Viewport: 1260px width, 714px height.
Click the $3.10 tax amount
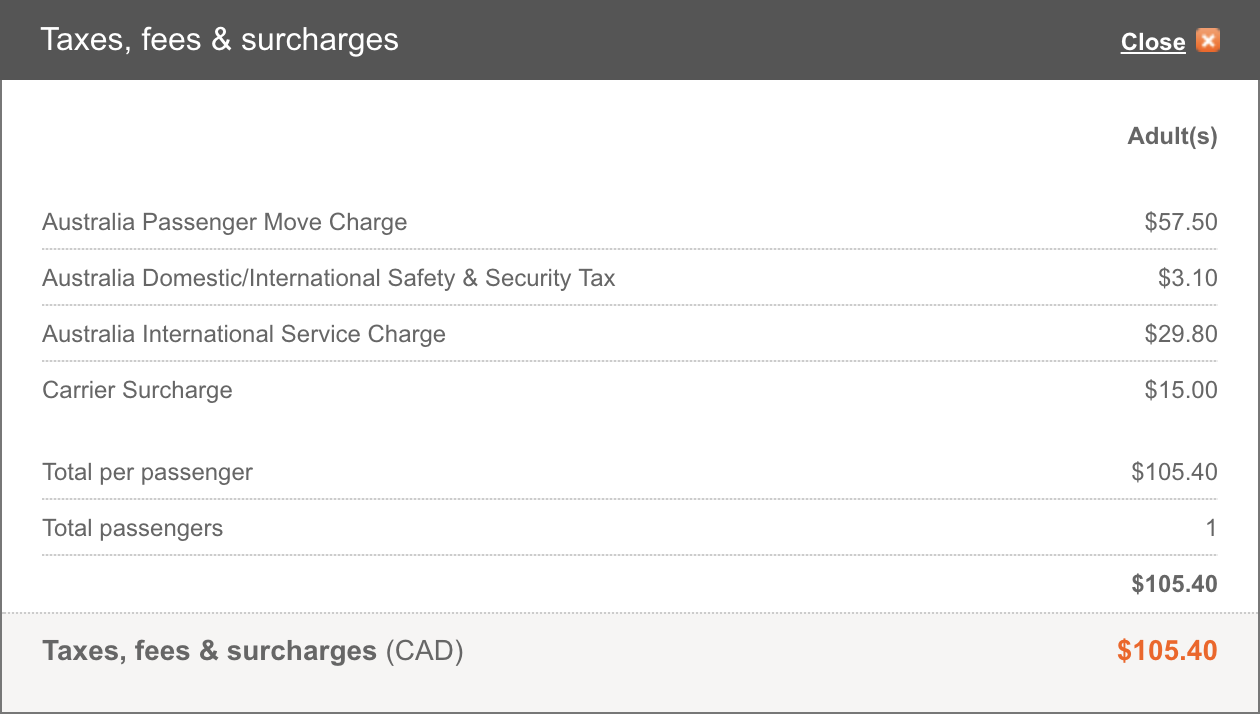[x=1188, y=278]
